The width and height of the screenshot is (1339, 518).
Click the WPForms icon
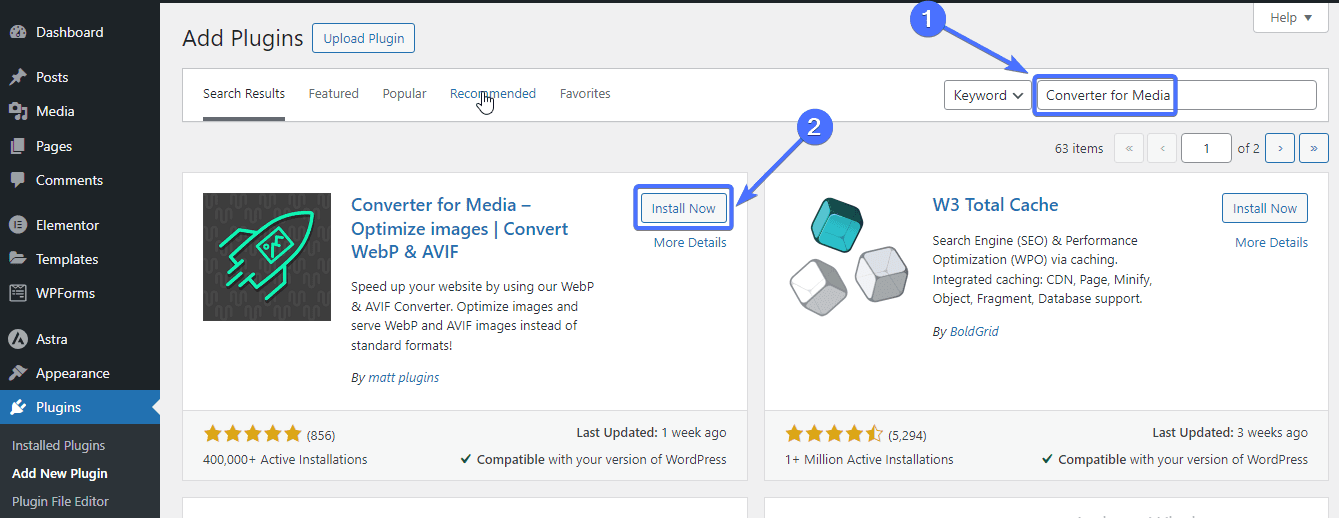18,293
